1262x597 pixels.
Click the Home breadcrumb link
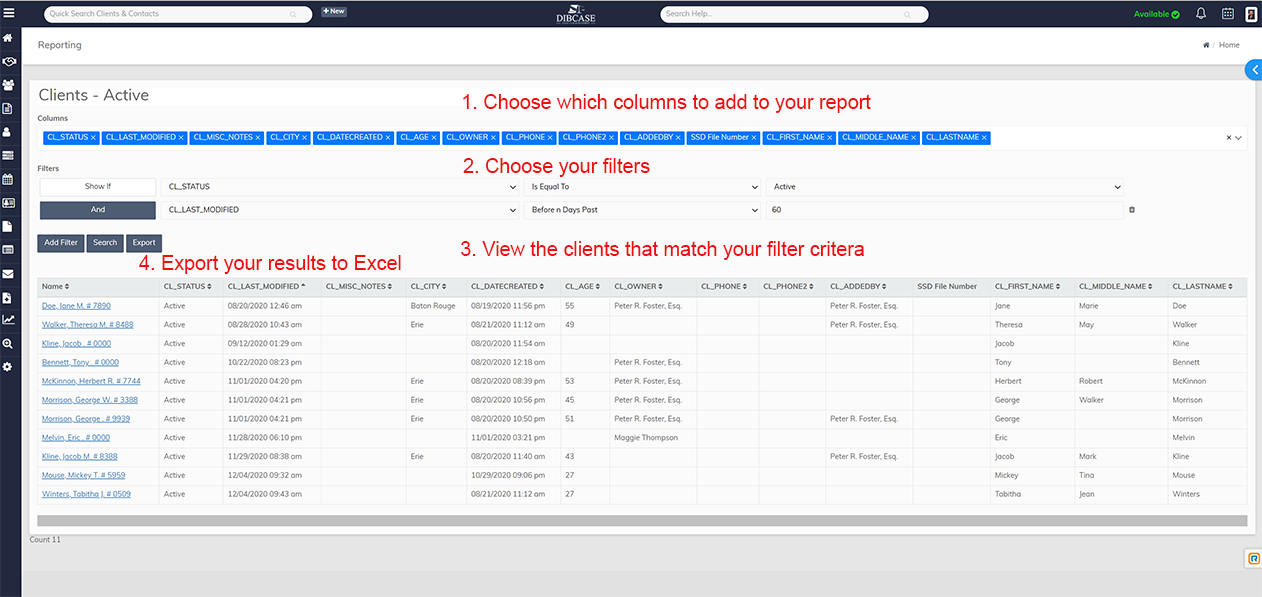tap(1228, 45)
